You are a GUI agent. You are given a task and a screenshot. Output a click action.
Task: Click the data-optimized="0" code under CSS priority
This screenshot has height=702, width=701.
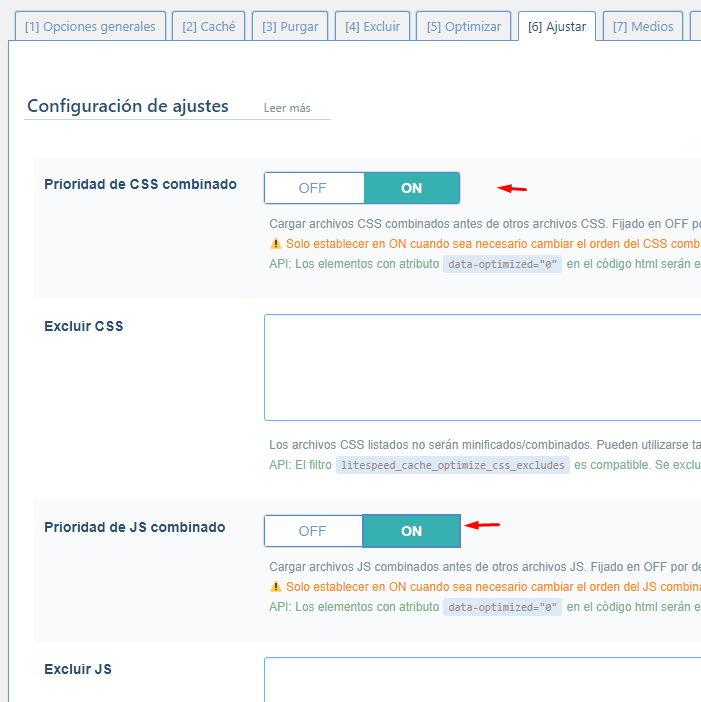[x=502, y=264]
